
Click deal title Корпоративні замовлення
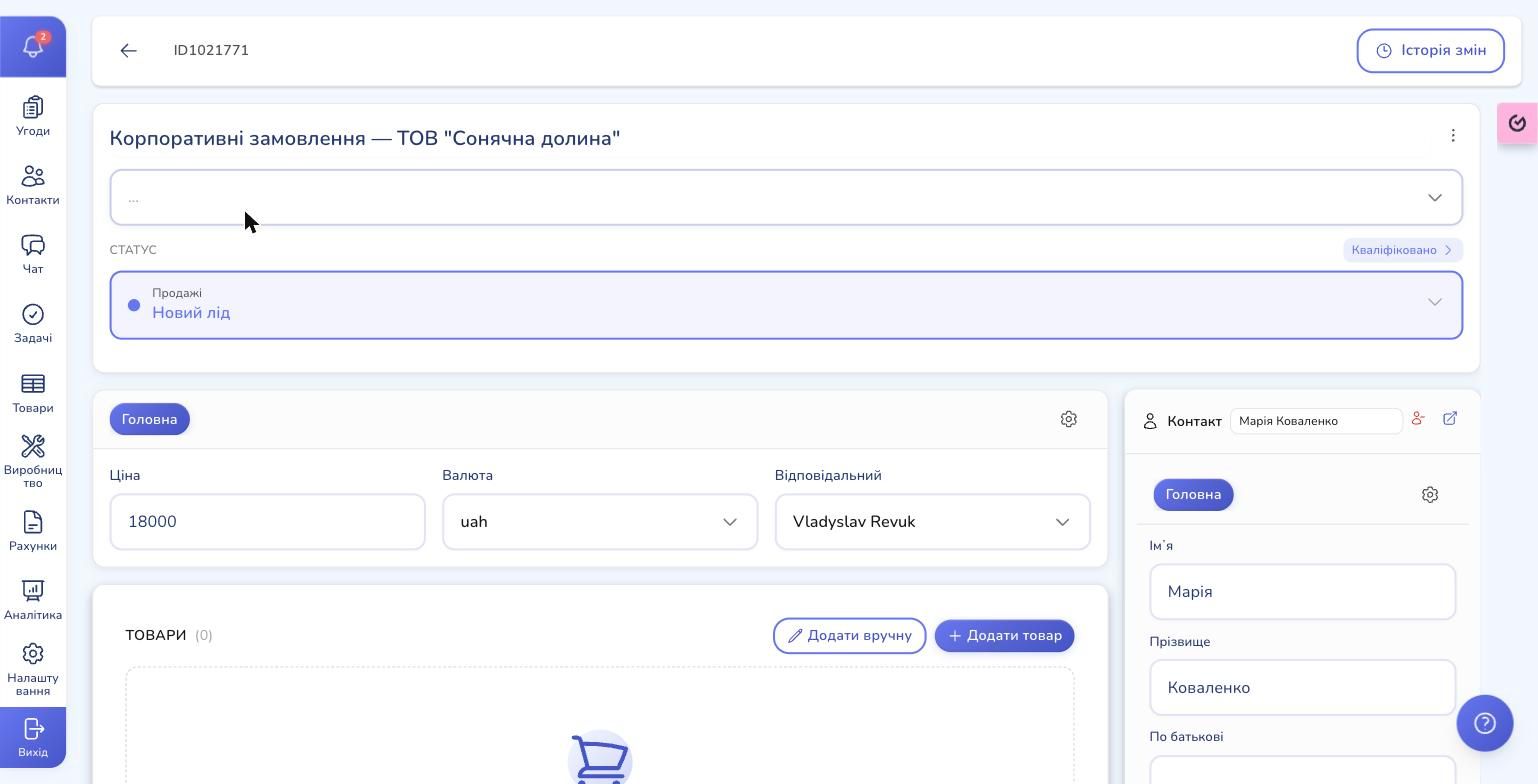tap(365, 138)
